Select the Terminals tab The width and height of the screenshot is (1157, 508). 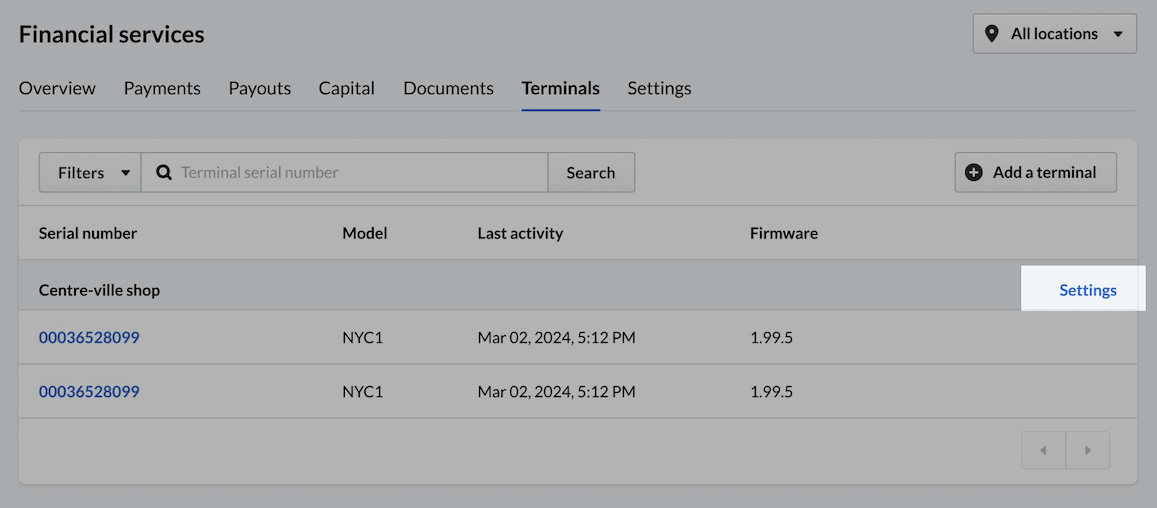[x=560, y=88]
